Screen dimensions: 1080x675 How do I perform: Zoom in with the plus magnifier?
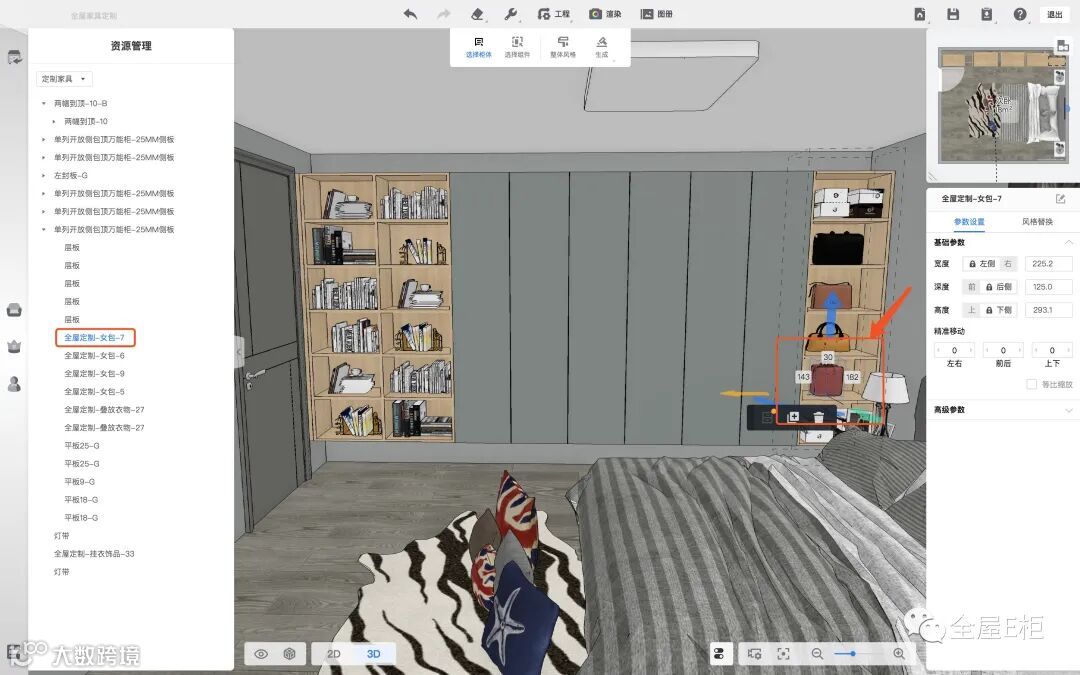(899, 654)
